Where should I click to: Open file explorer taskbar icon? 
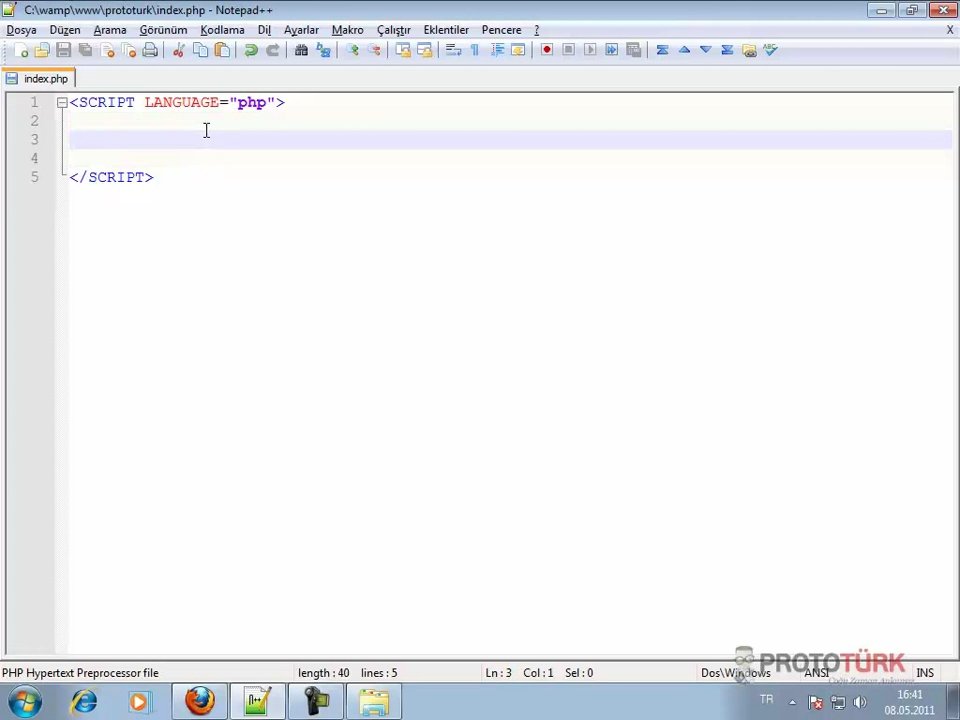coord(374,702)
